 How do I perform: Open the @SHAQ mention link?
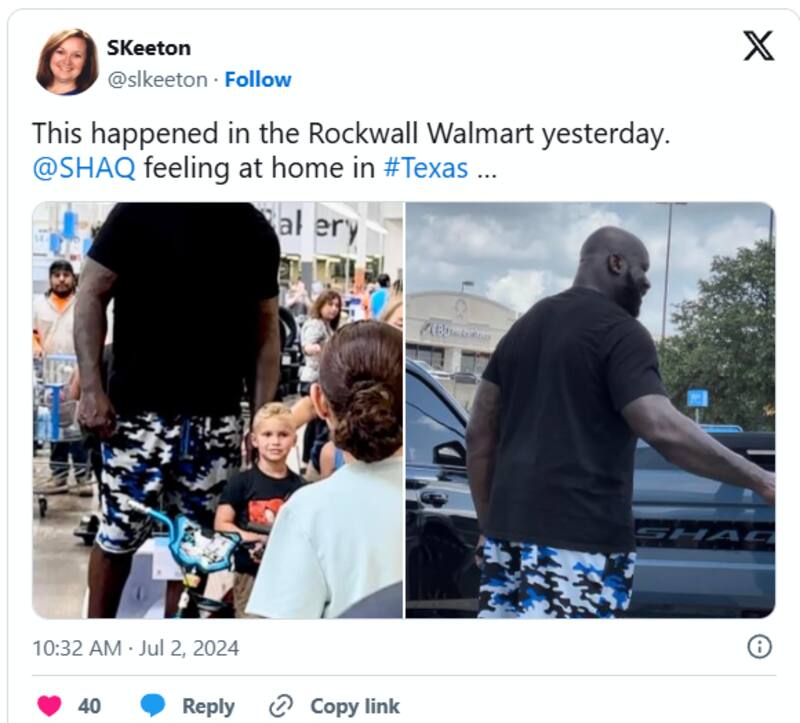point(84,168)
